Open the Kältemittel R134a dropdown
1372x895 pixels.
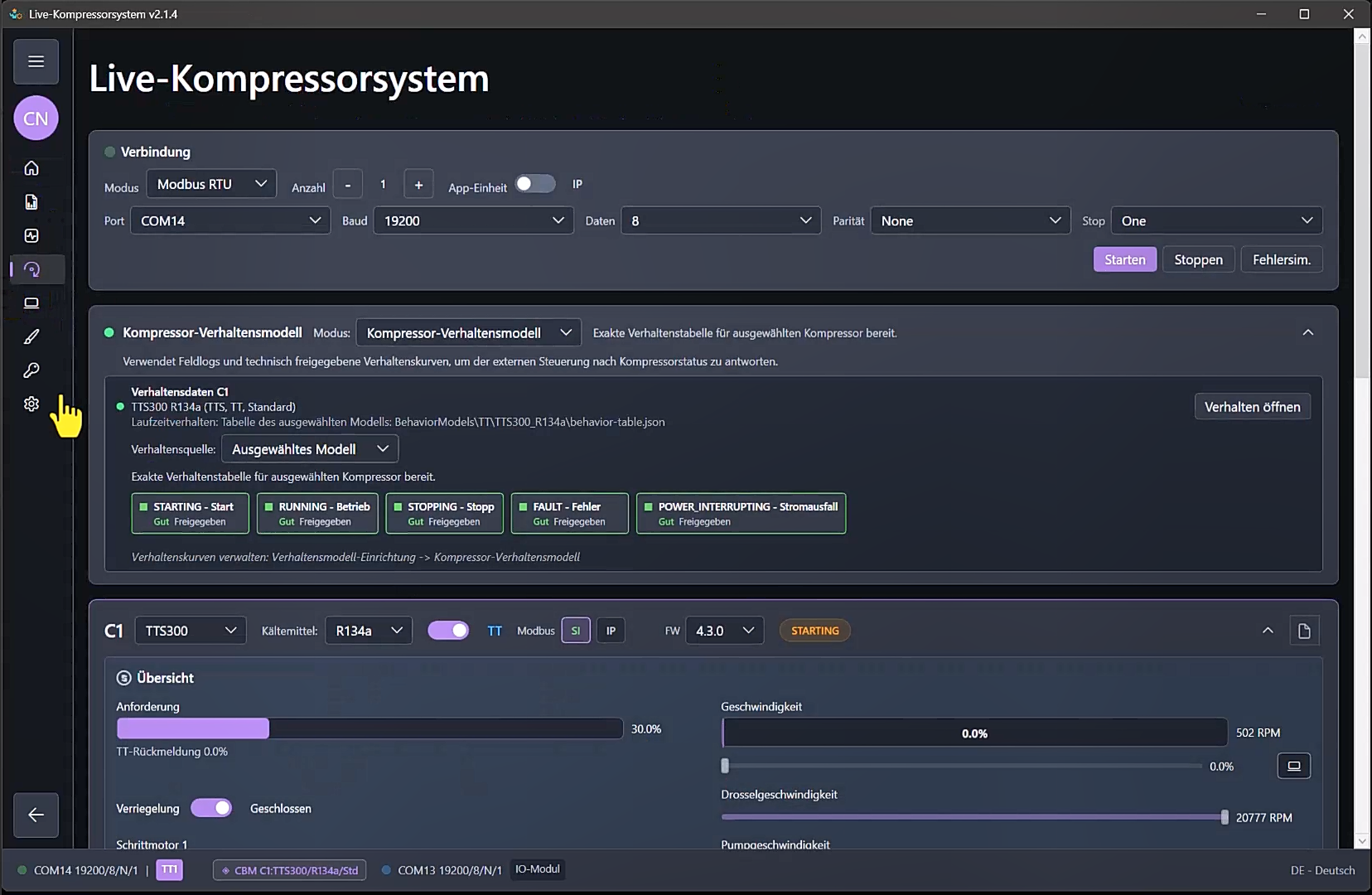tap(369, 631)
